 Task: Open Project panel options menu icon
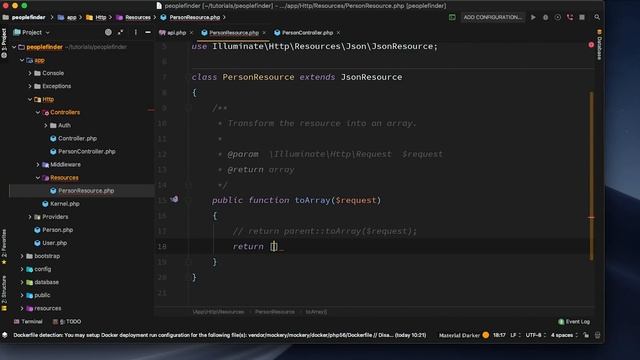pyautogui.click(x=136, y=32)
